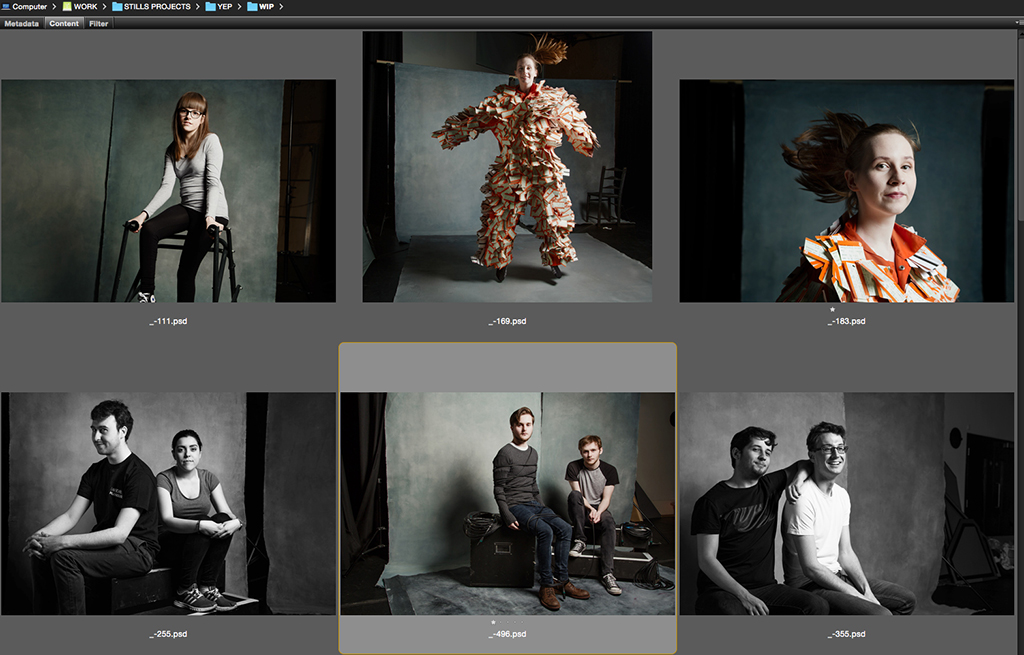Click the WIP folder icon in path
1024x655 pixels.
pyautogui.click(x=251, y=7)
